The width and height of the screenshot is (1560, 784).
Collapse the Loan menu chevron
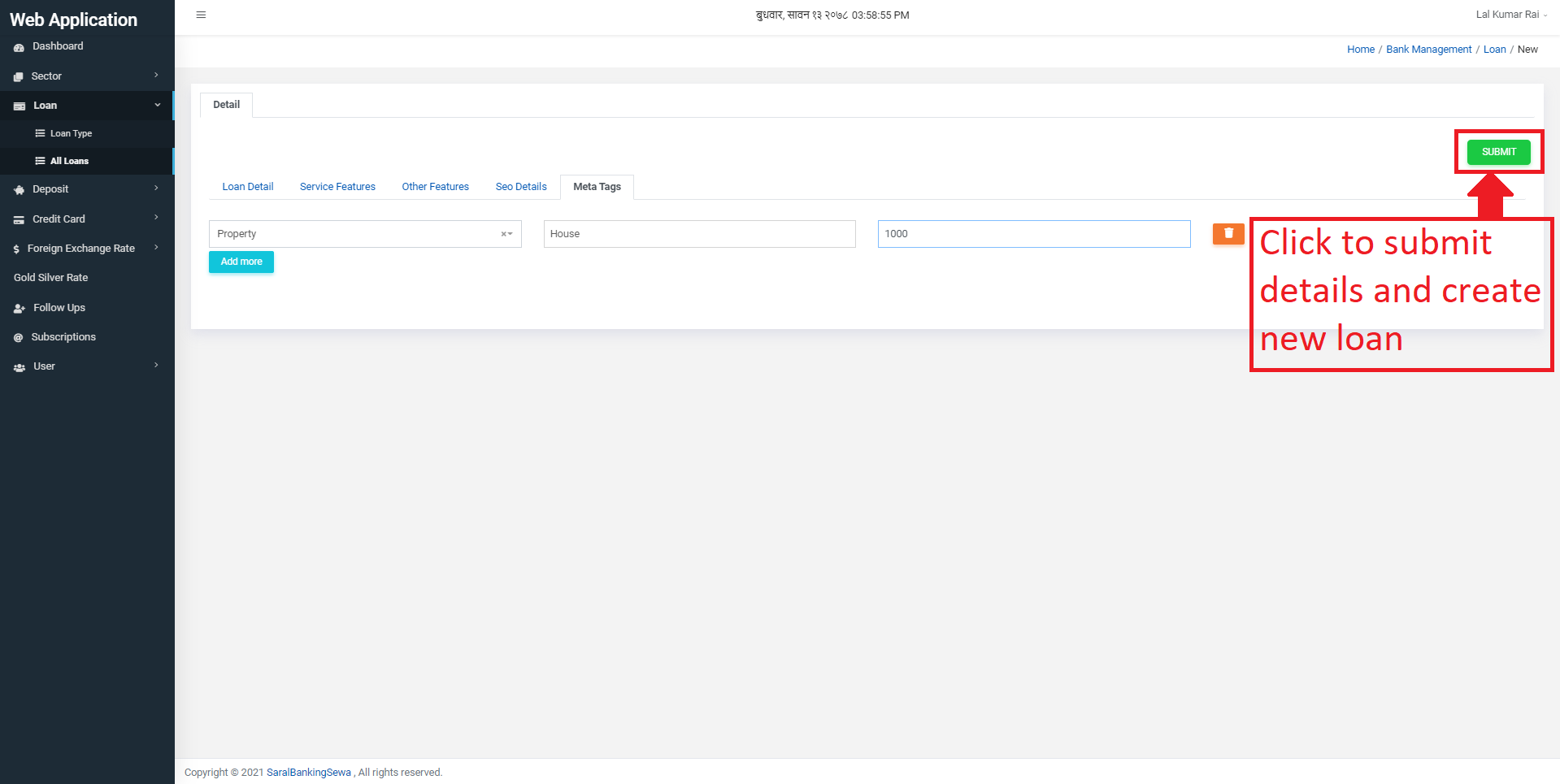158,105
